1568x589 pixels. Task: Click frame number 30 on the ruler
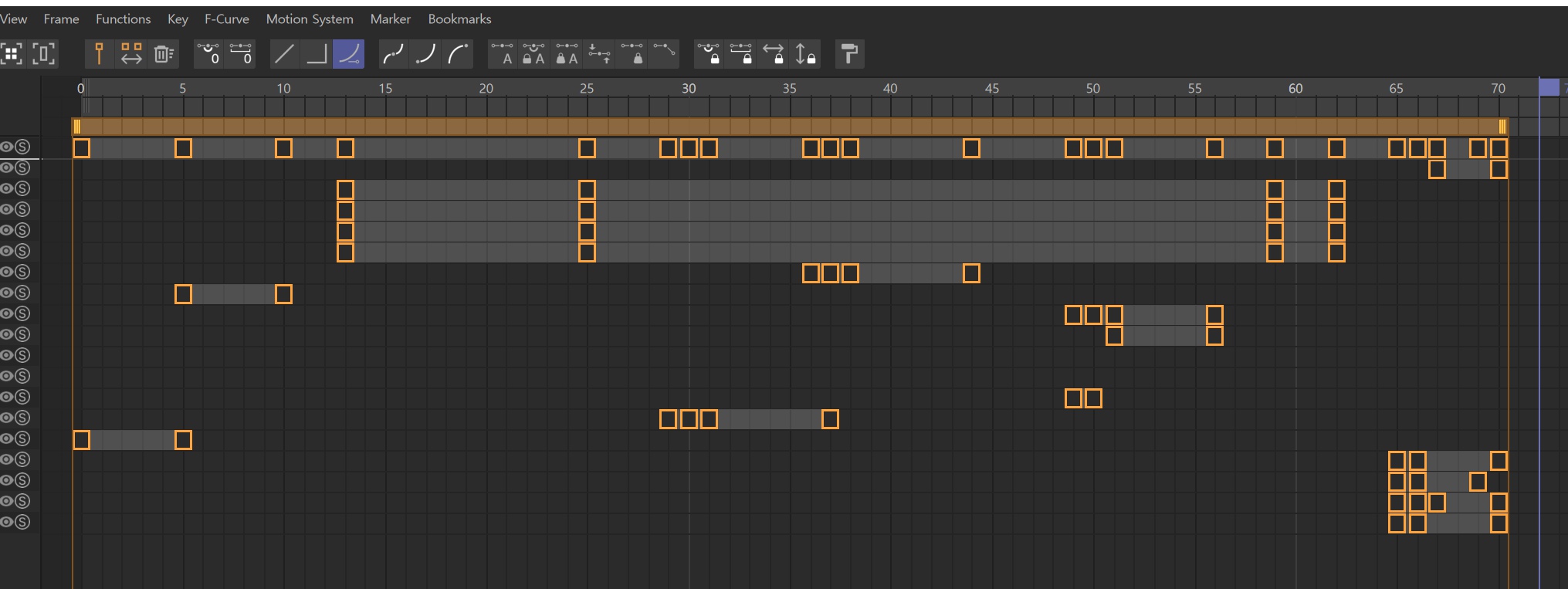tap(689, 89)
